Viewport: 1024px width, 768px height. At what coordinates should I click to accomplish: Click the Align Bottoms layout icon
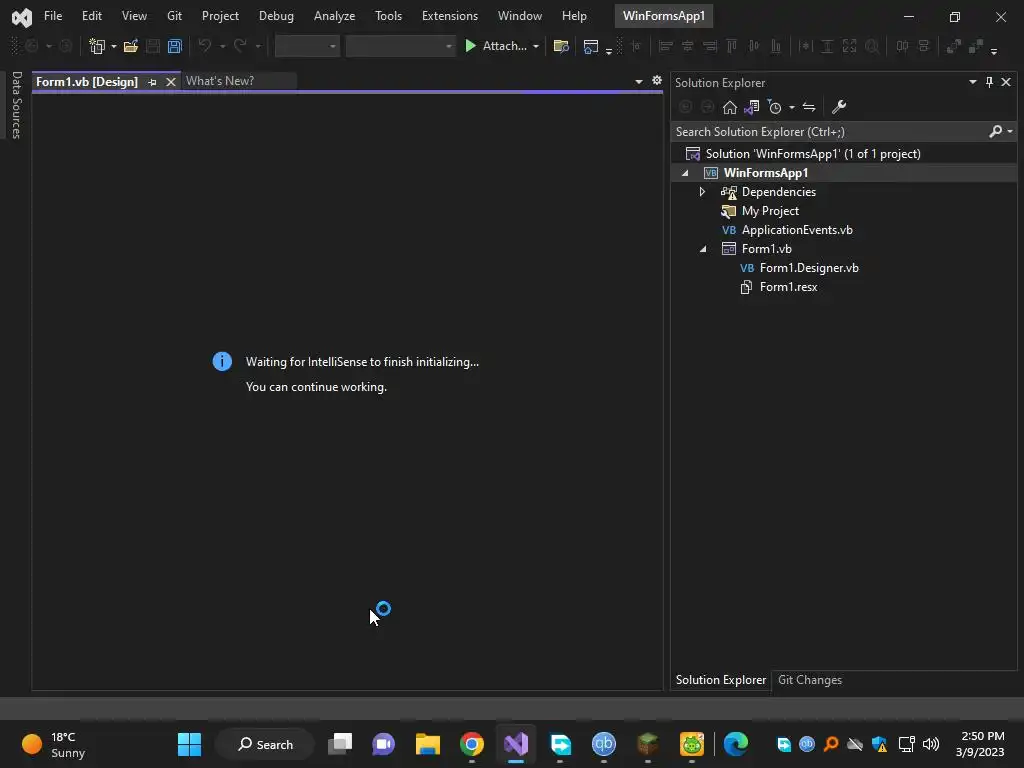click(776, 46)
